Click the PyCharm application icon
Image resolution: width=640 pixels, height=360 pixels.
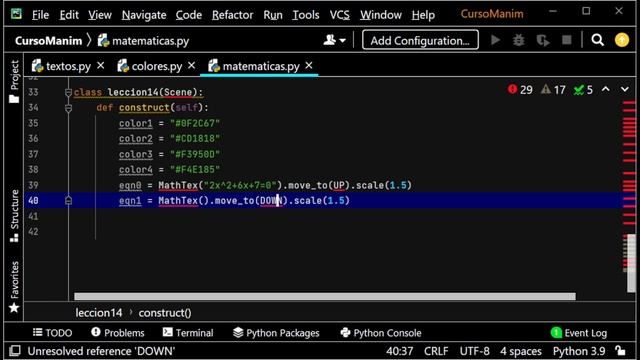tap(16, 14)
